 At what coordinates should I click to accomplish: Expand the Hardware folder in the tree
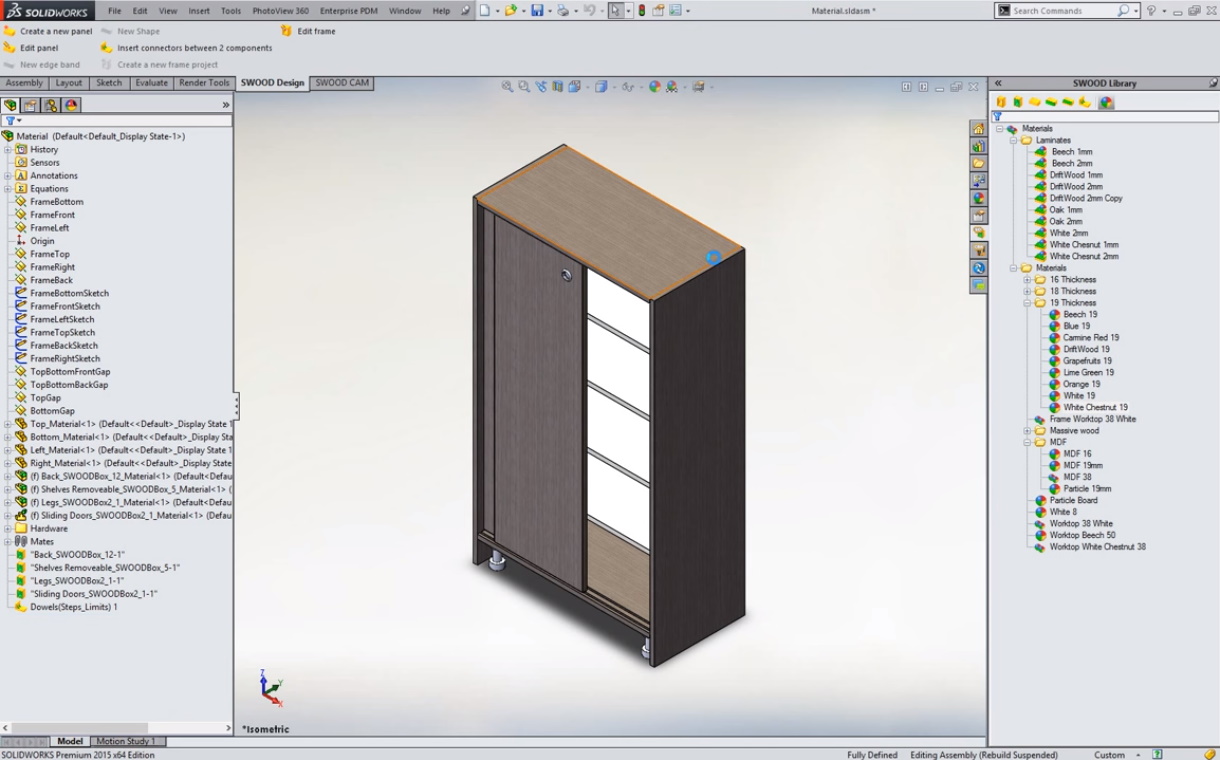pos(8,528)
